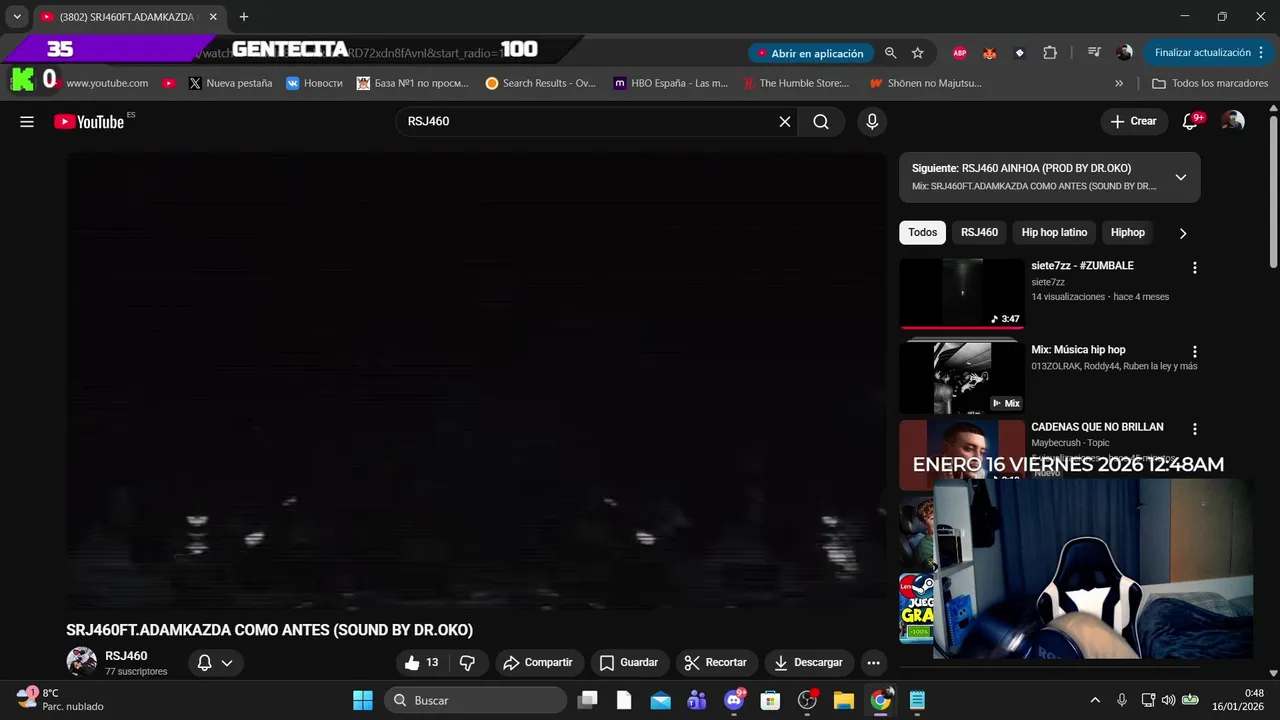The width and height of the screenshot is (1280, 720).
Task: Download the video with Descargar
Action: [809, 662]
